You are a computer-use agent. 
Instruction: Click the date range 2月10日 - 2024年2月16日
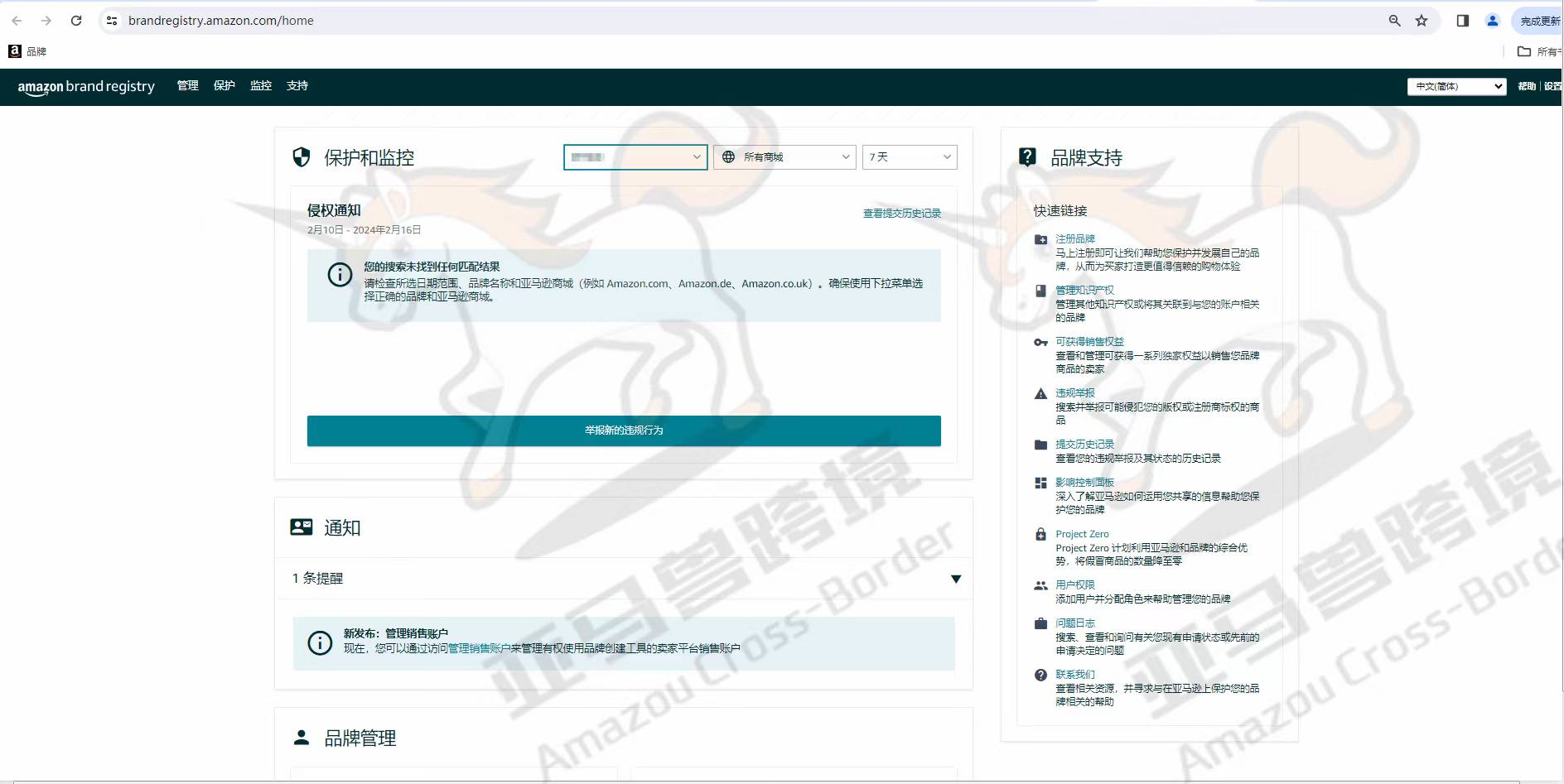click(x=364, y=230)
